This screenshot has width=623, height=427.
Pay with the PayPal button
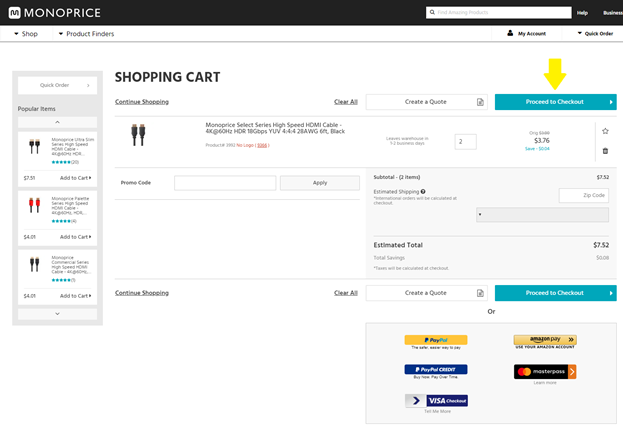pyautogui.click(x=436, y=340)
